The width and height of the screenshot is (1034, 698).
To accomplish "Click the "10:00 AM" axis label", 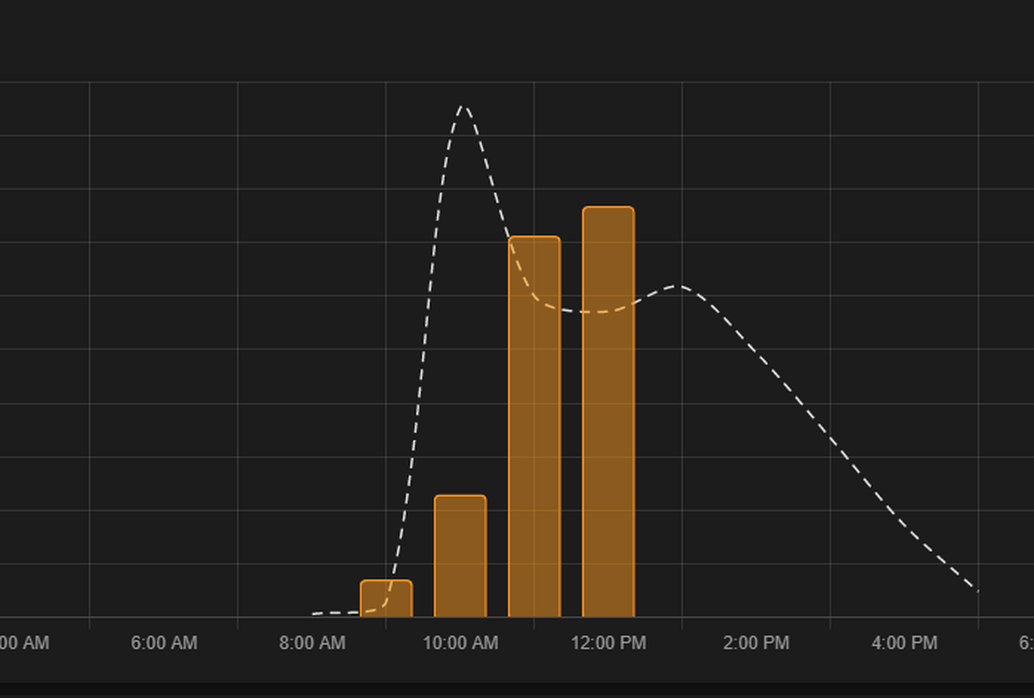I will (460, 643).
